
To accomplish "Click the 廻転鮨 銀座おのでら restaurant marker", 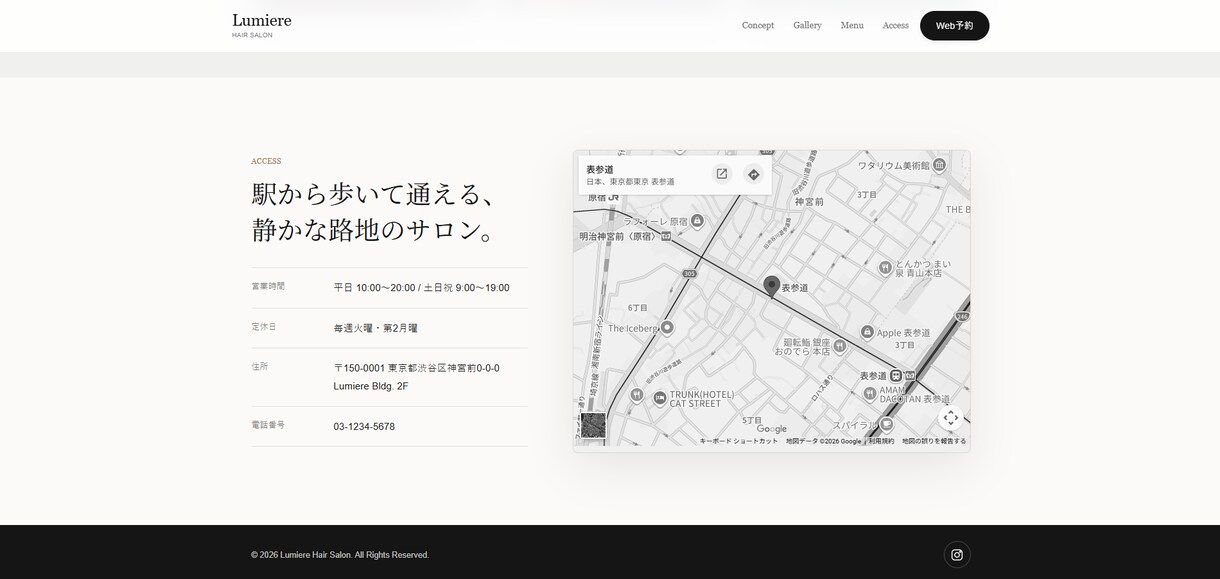I will tap(839, 346).
